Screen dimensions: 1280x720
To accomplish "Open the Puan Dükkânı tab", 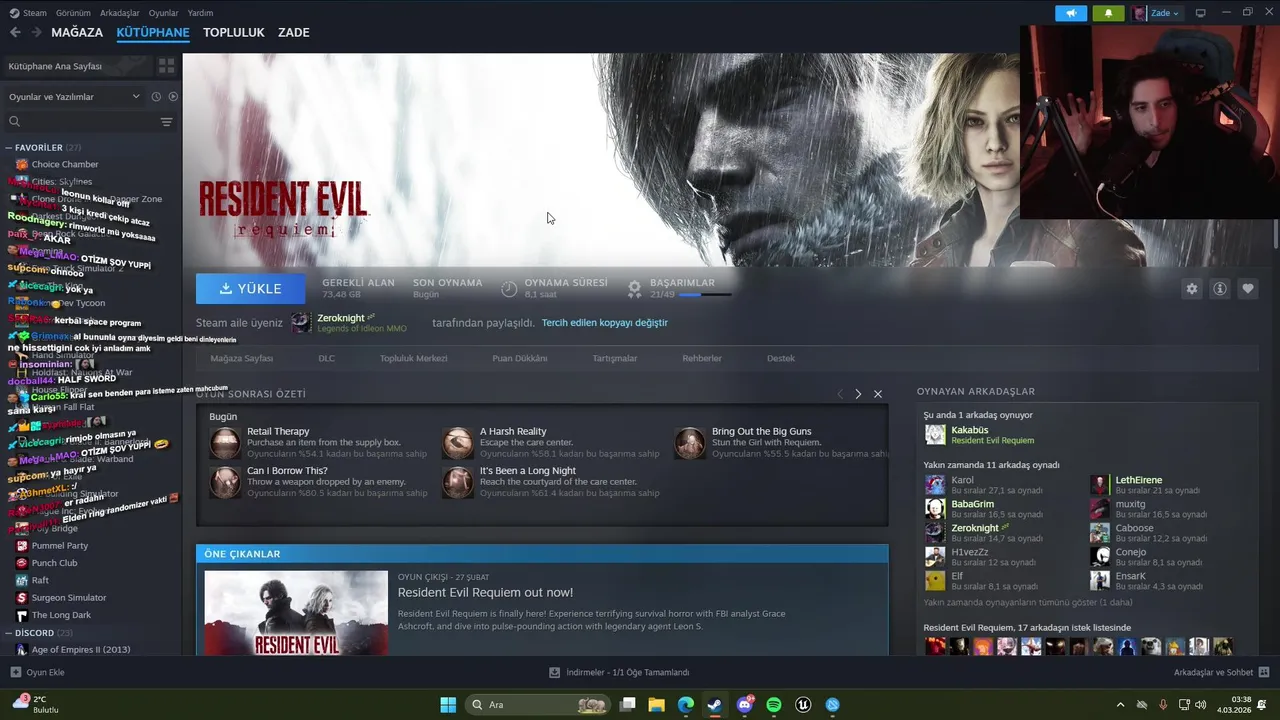I will coord(520,358).
